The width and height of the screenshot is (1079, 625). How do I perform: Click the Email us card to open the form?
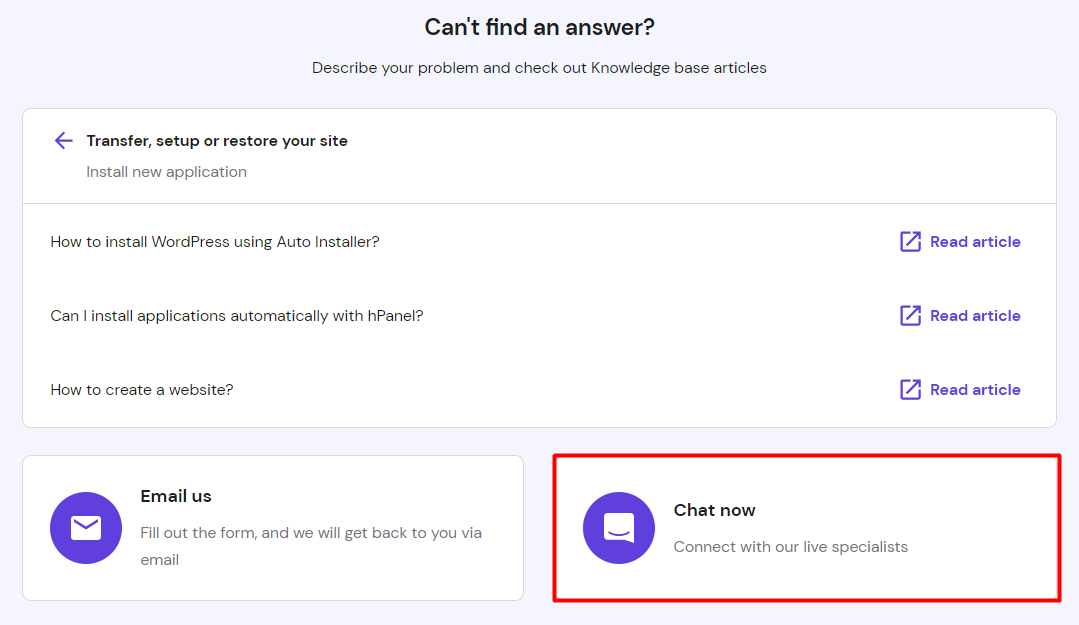273,527
